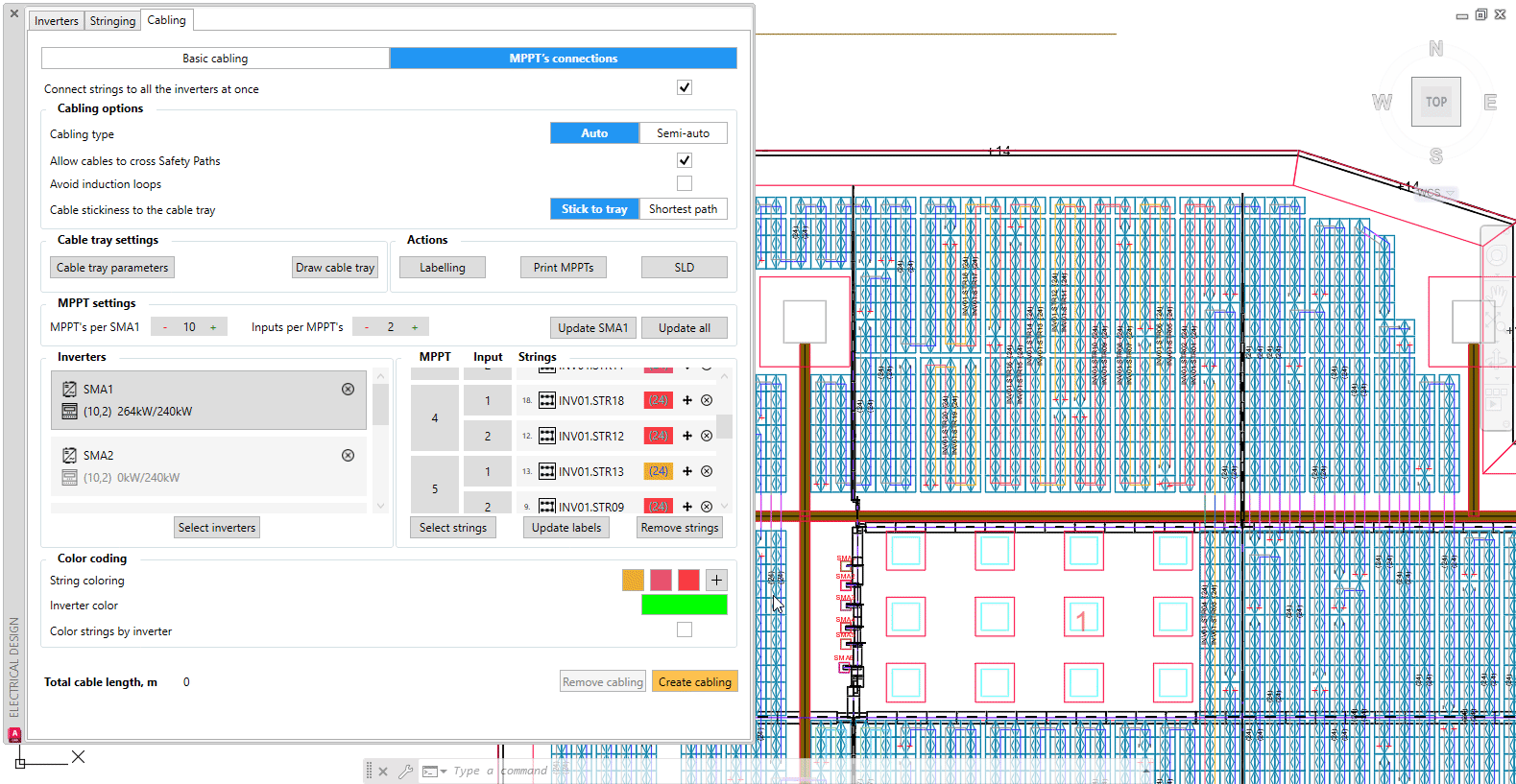Close the command line with X
The width and height of the screenshot is (1516, 784).
point(383,771)
